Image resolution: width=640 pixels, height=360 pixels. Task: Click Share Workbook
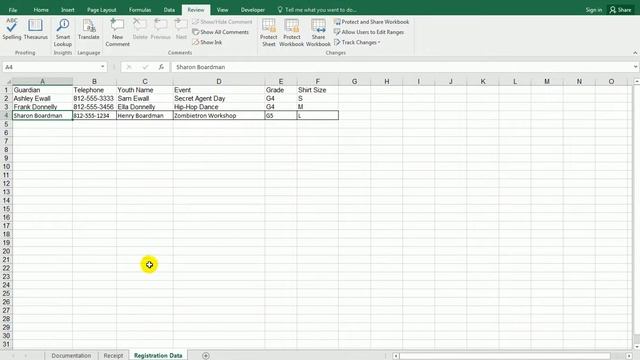pyautogui.click(x=318, y=33)
